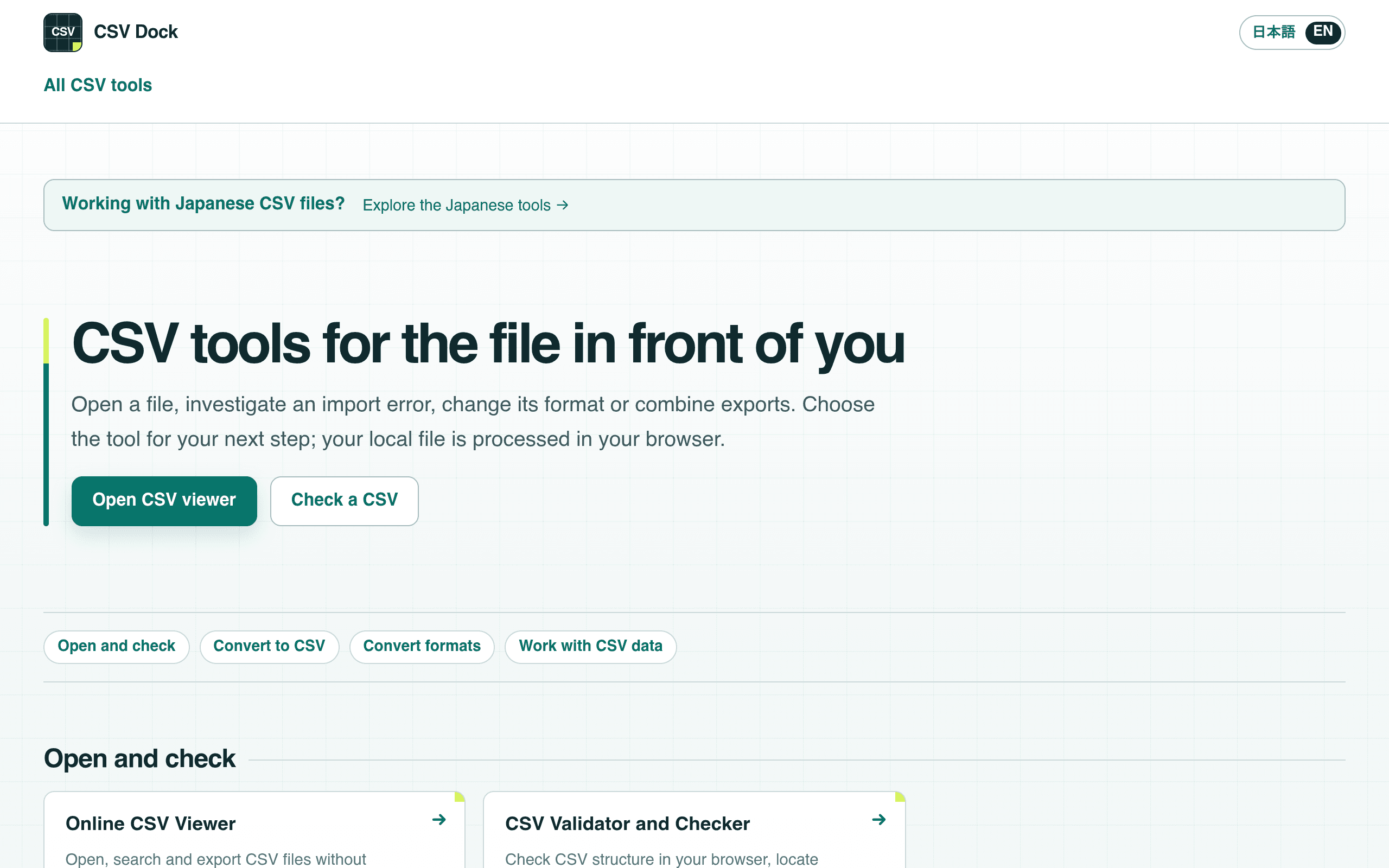Select the EN language option
The image size is (1389, 868).
(1322, 32)
